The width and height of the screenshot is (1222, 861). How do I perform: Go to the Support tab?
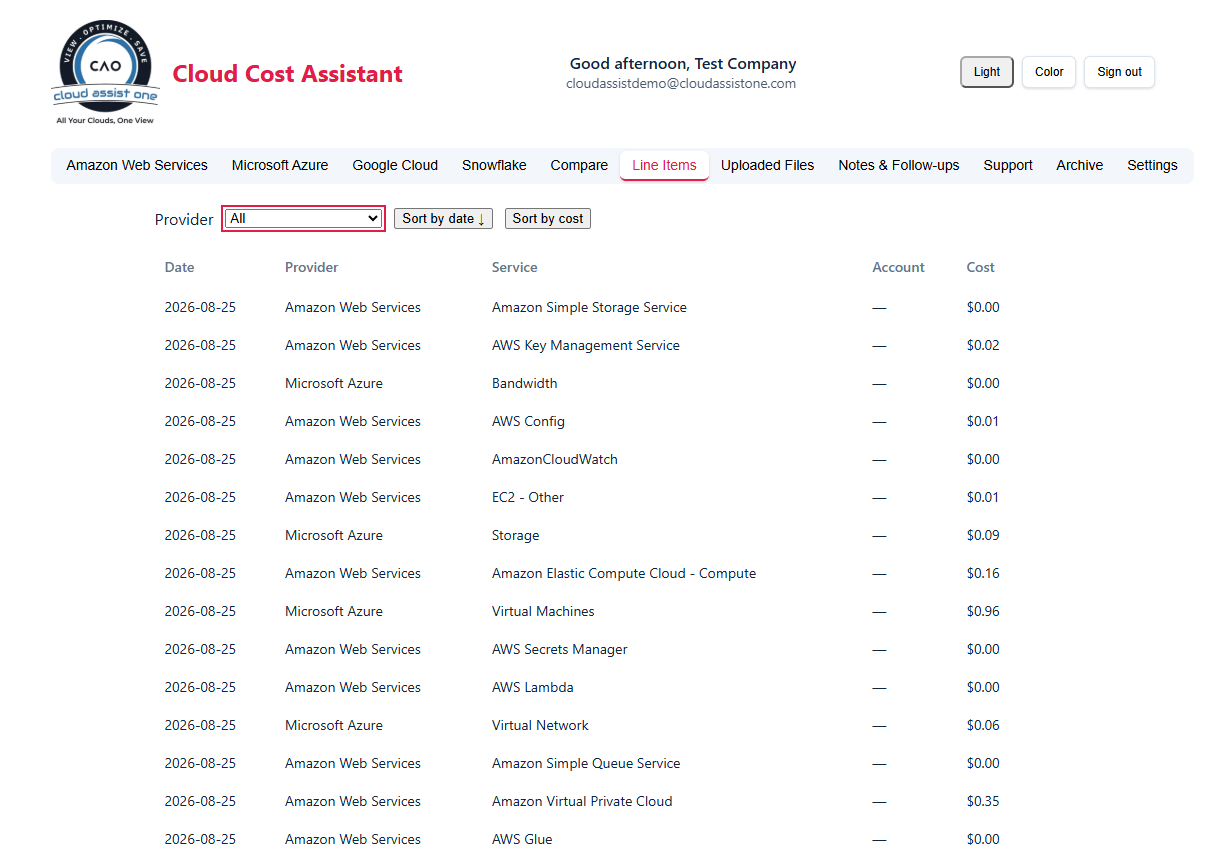[1007, 165]
